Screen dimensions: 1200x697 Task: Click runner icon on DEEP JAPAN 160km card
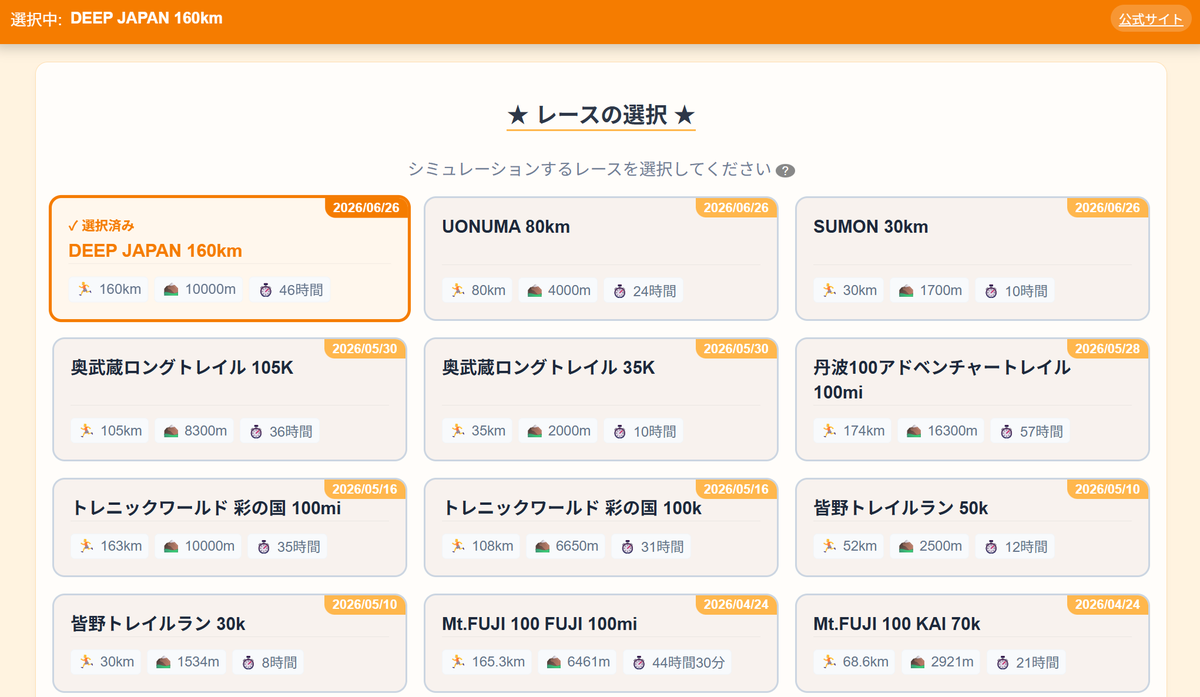pos(86,290)
